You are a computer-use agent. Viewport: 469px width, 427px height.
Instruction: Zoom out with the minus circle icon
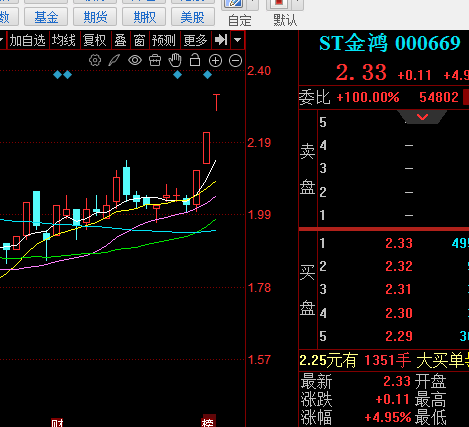pyautogui.click(x=236, y=61)
